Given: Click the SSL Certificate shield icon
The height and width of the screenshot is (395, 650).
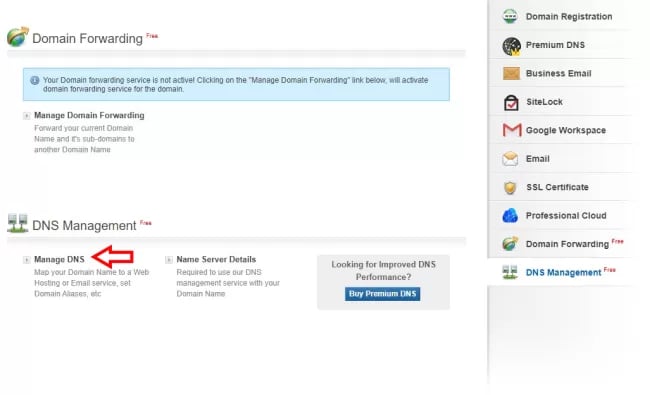Looking at the screenshot, I should (x=510, y=187).
